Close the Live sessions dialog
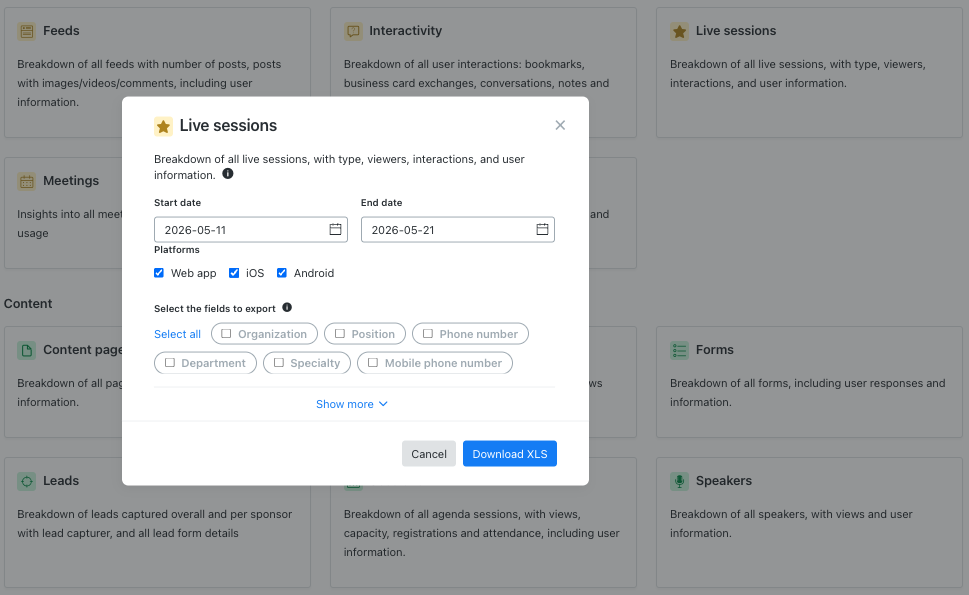Screen dimensions: 969x595 click(560, 125)
